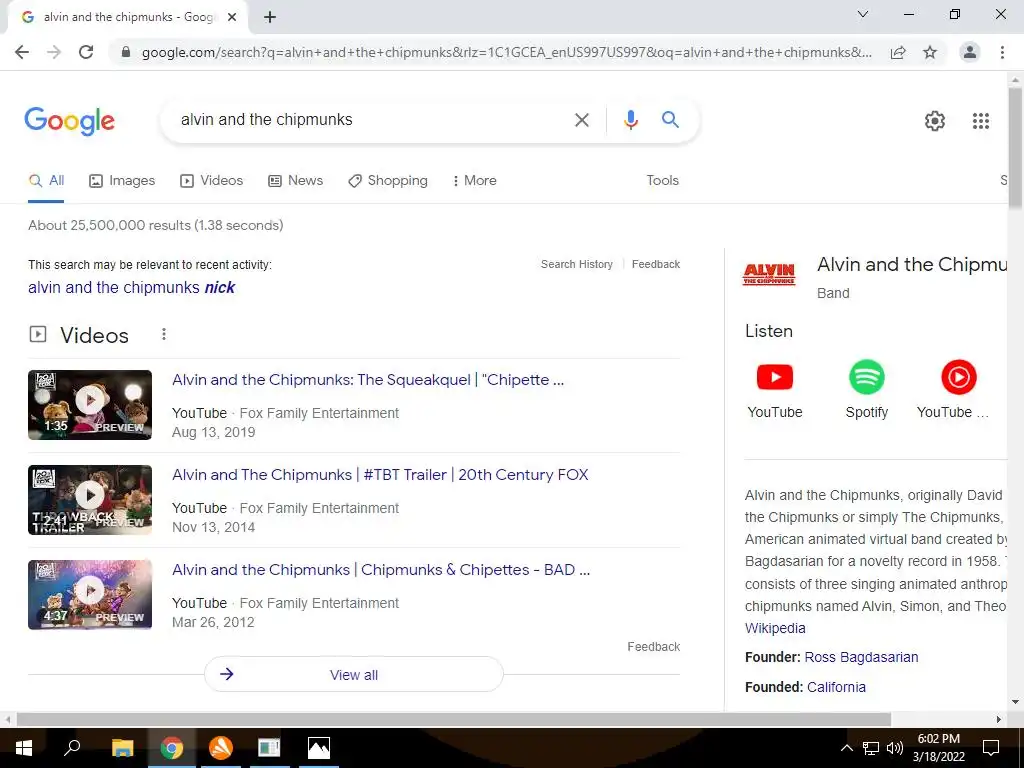Open the Tools filter button

pos(662,181)
